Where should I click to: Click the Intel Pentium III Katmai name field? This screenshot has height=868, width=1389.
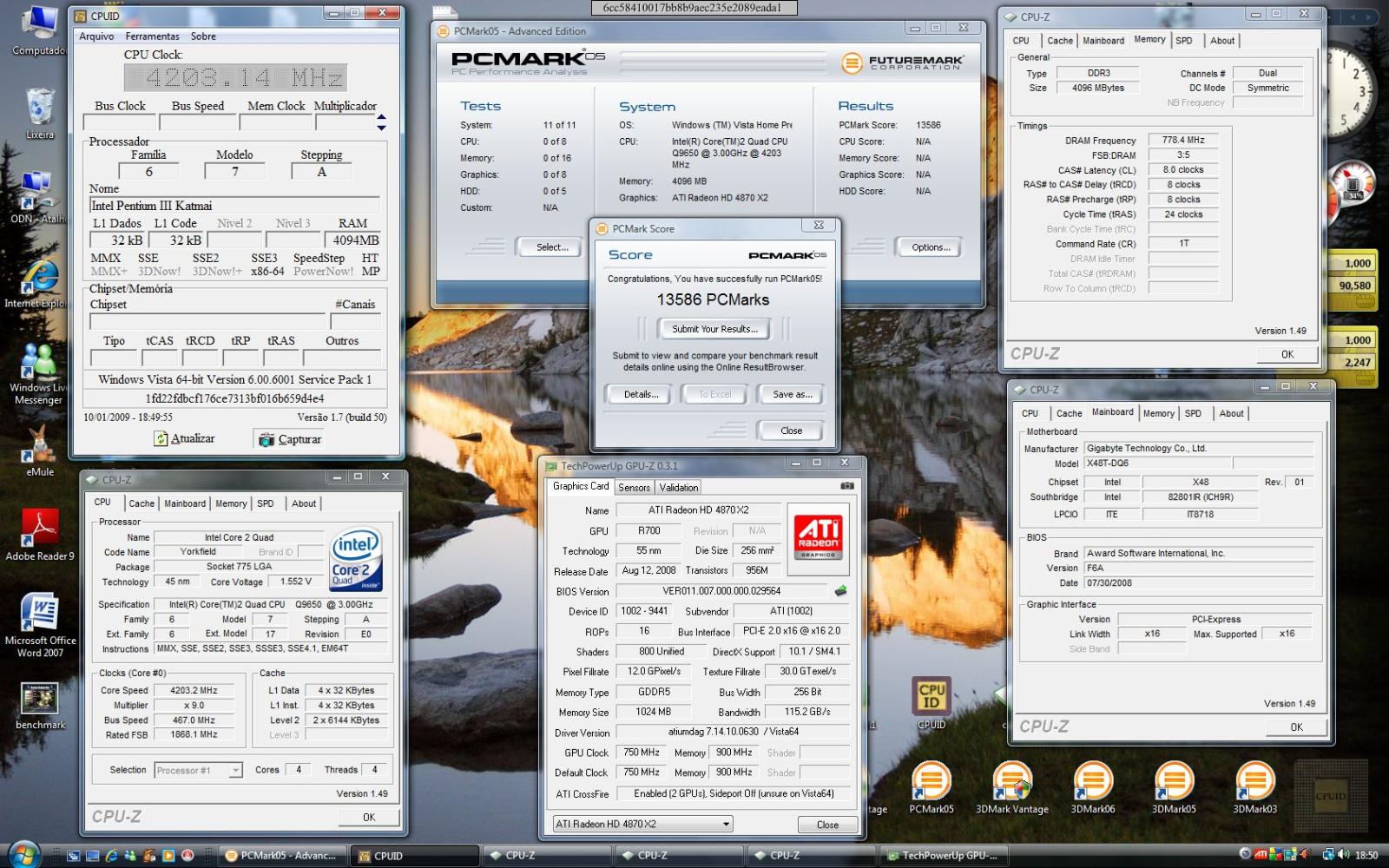click(x=234, y=206)
